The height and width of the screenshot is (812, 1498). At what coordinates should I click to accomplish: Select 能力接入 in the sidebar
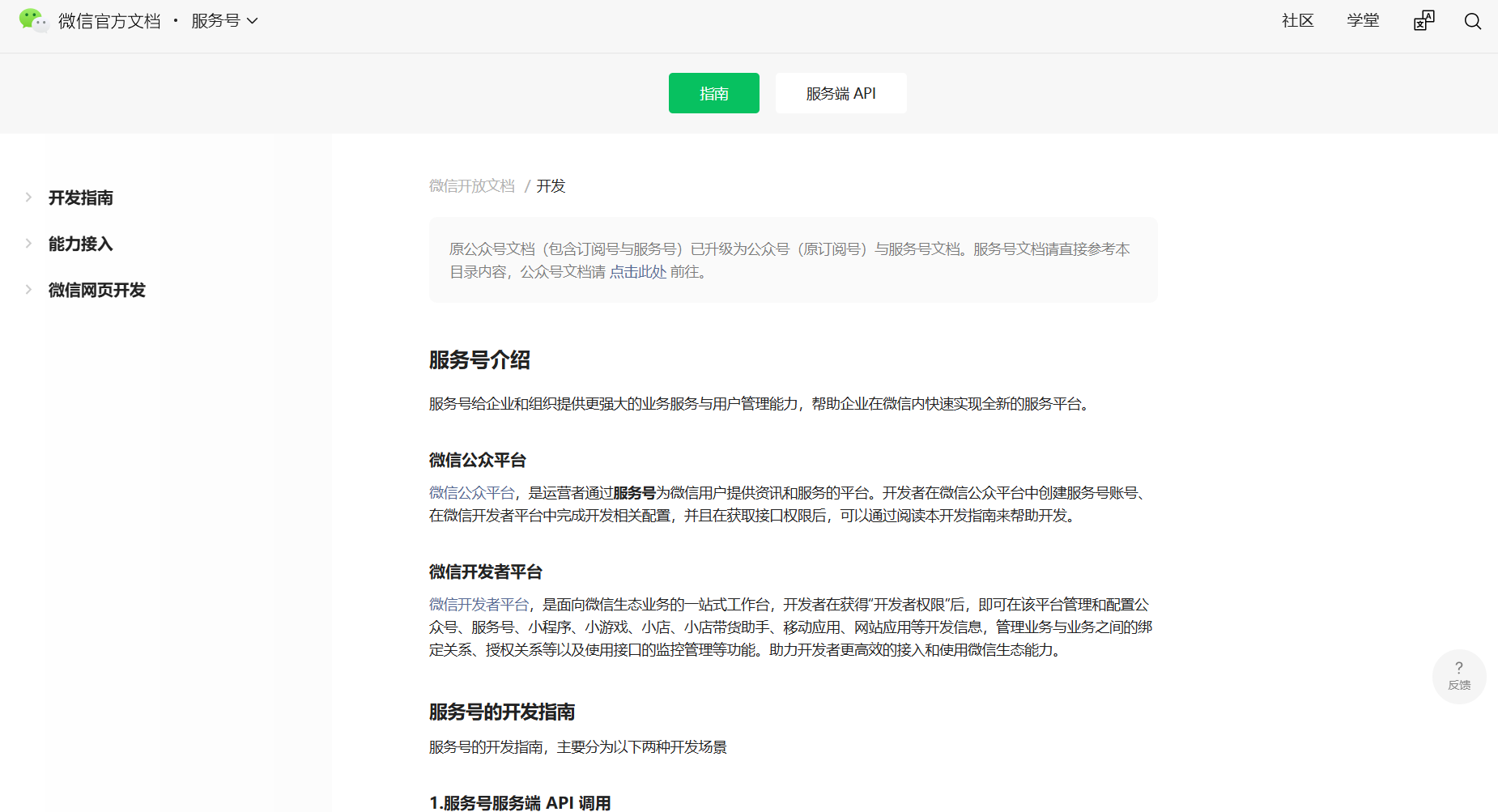81,244
